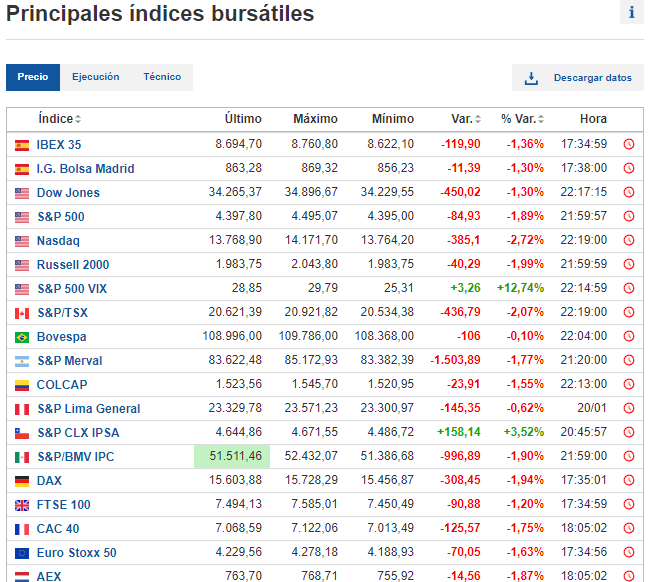
Task: Click the clock icon in Bovespa row
Action: coord(628,336)
